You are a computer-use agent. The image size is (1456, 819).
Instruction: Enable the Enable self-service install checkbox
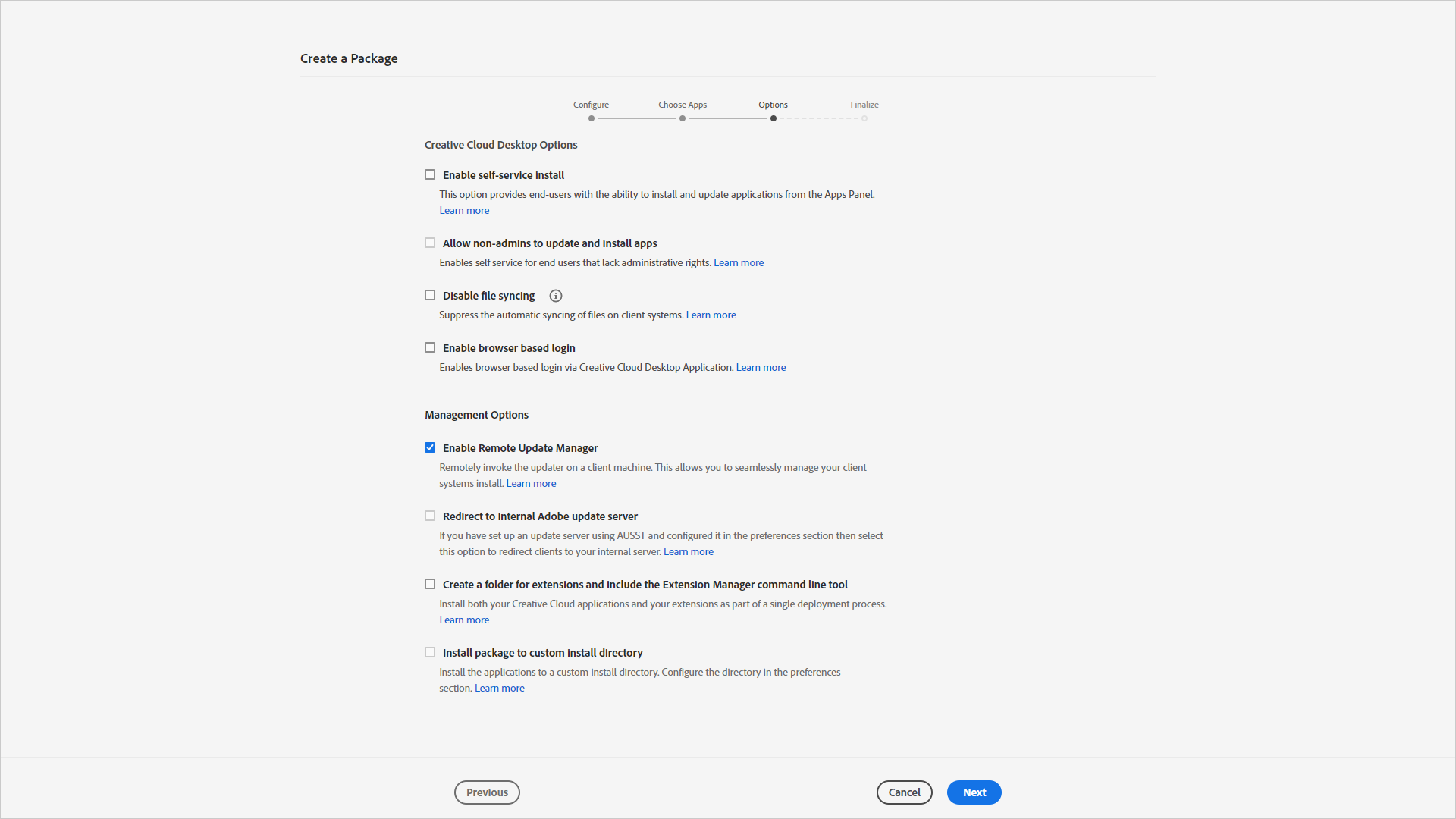428,175
